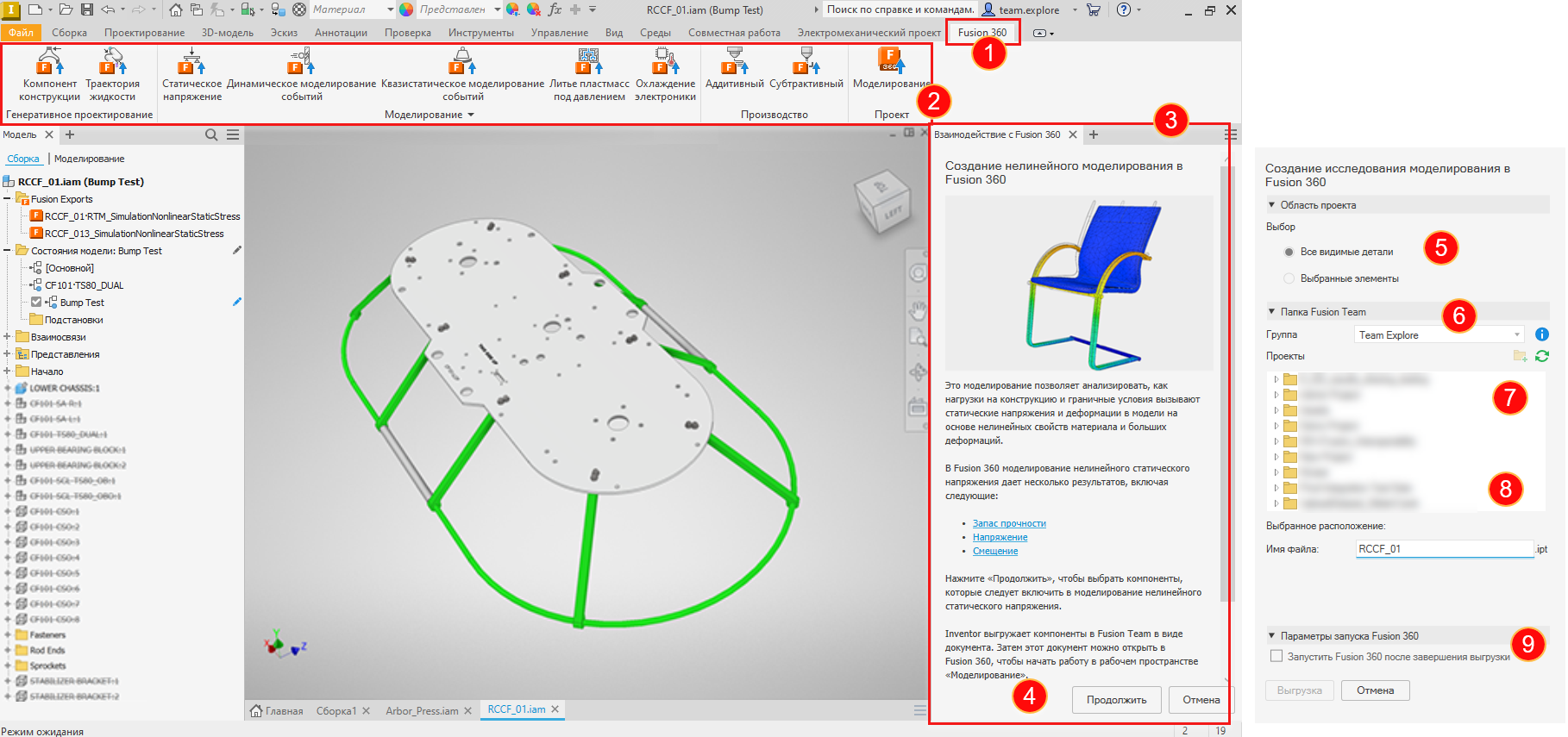The height and width of the screenshot is (737, 1568).
Task: Launch Компонент конструкции generative design tool
Action: pos(49,75)
